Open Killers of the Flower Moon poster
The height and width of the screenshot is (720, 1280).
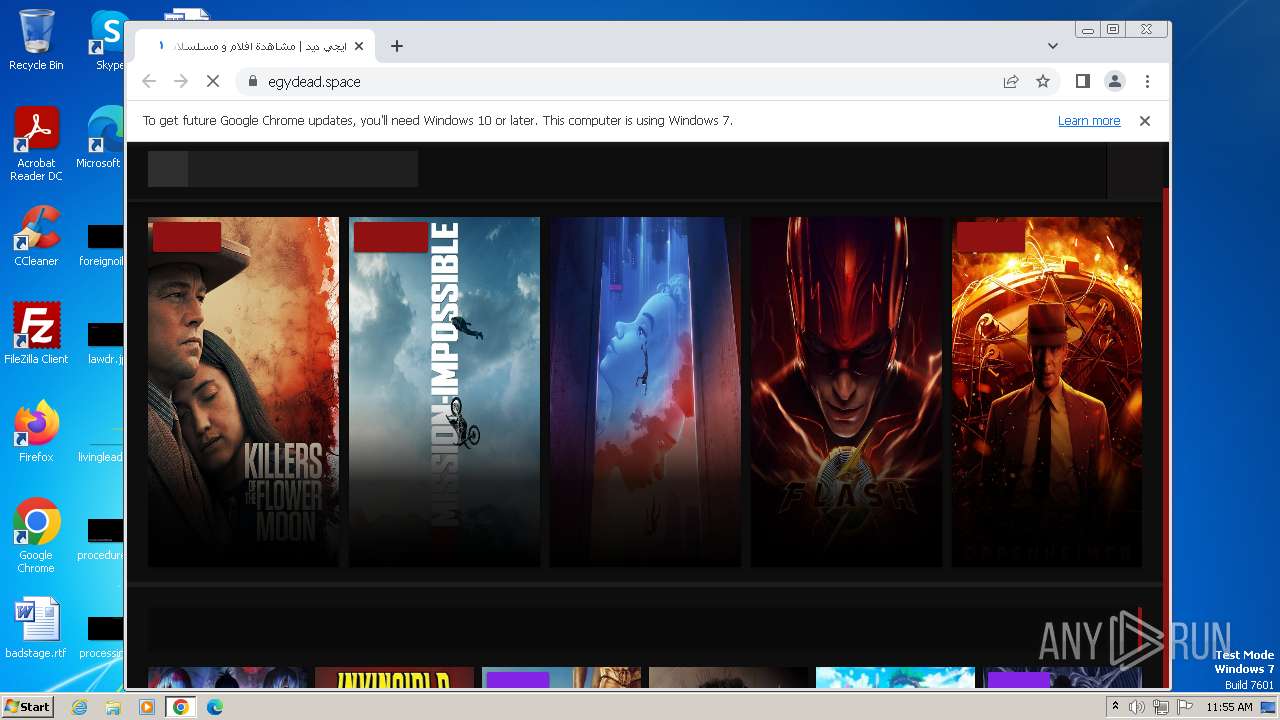coord(243,392)
